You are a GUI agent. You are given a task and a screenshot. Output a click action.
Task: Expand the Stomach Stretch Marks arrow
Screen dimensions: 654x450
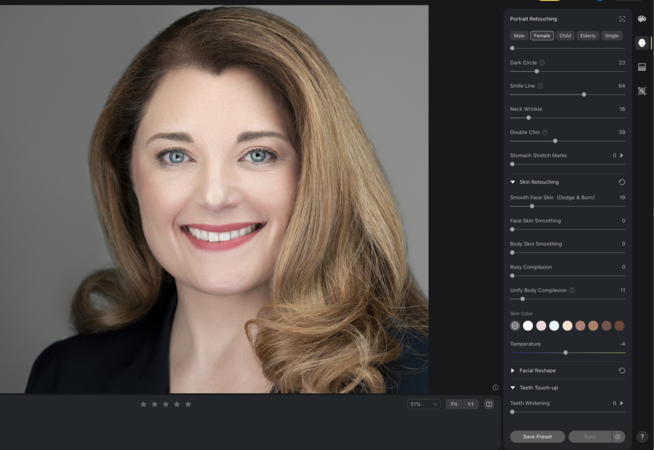(x=622, y=155)
